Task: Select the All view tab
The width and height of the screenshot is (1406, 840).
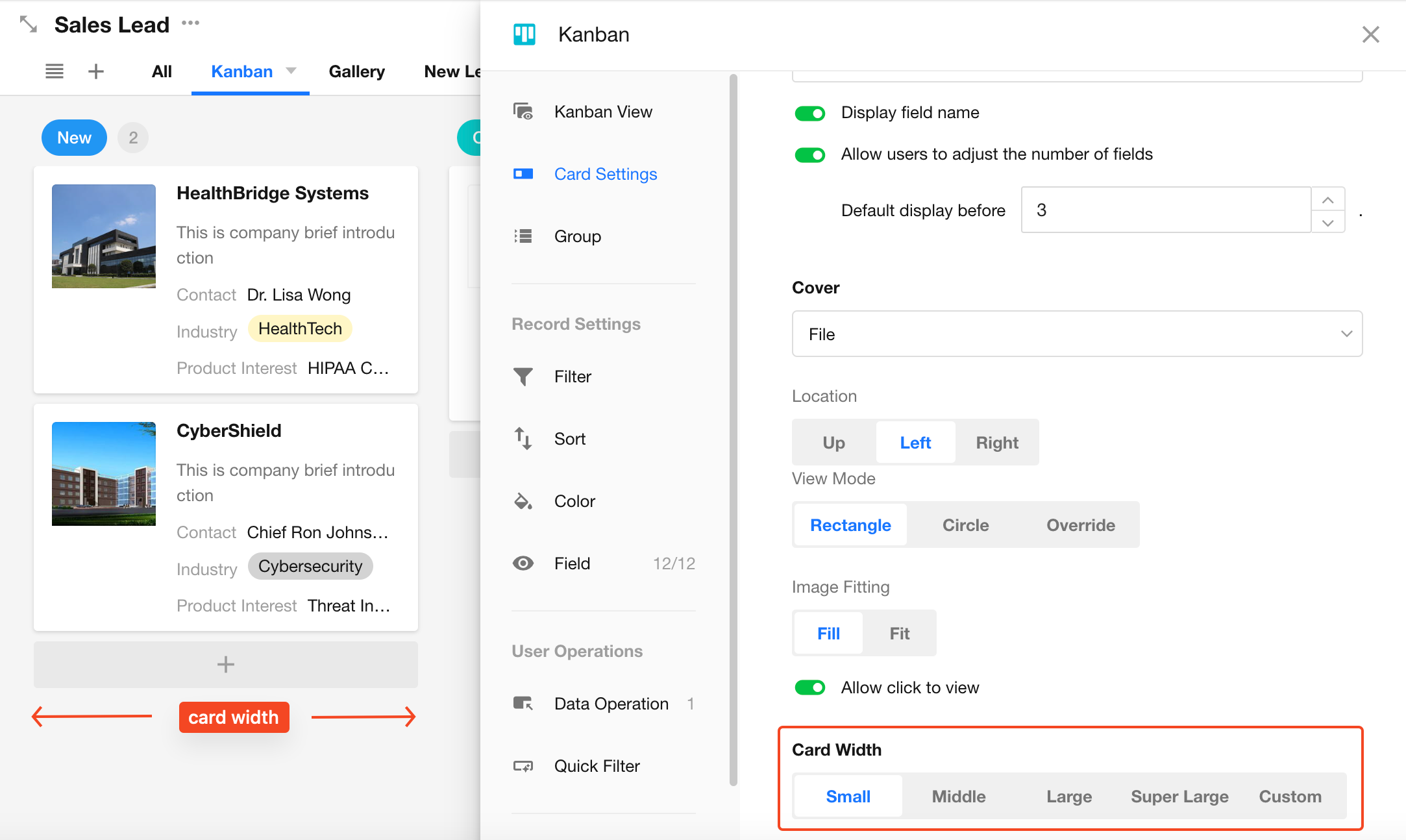Action: tap(162, 71)
